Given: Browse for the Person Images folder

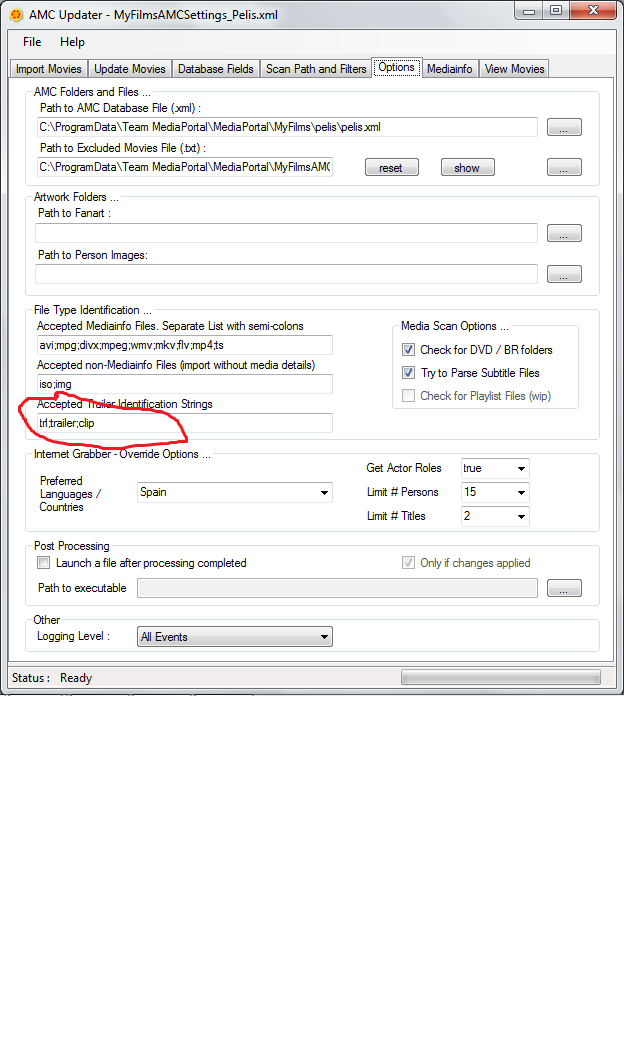Looking at the screenshot, I should [x=564, y=274].
